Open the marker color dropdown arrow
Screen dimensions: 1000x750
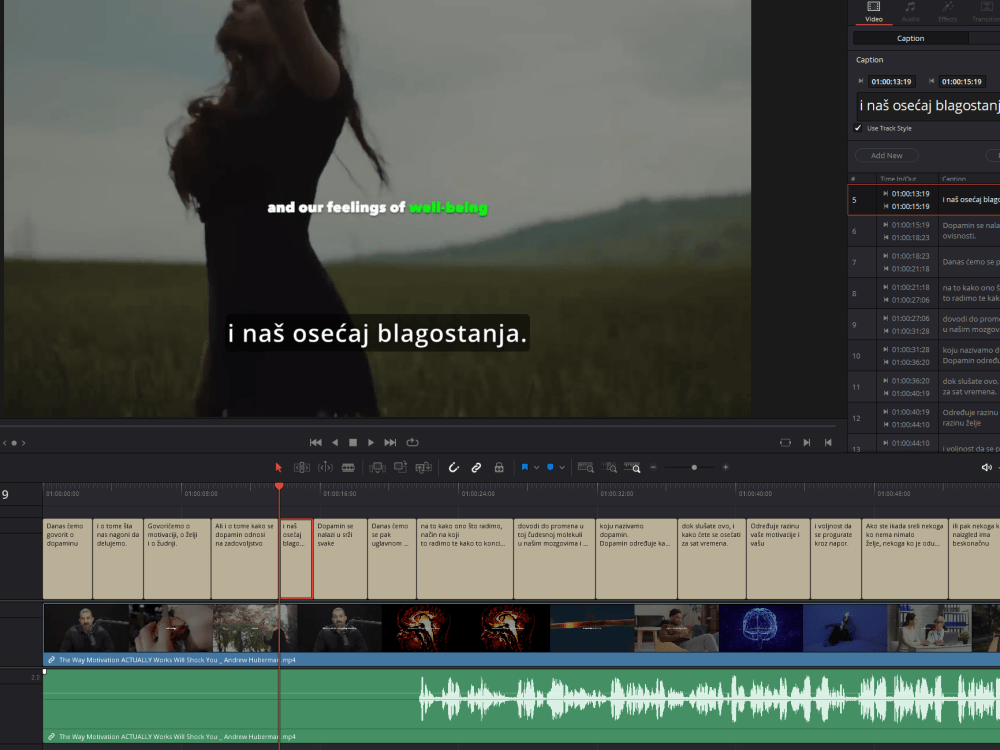tap(562, 467)
